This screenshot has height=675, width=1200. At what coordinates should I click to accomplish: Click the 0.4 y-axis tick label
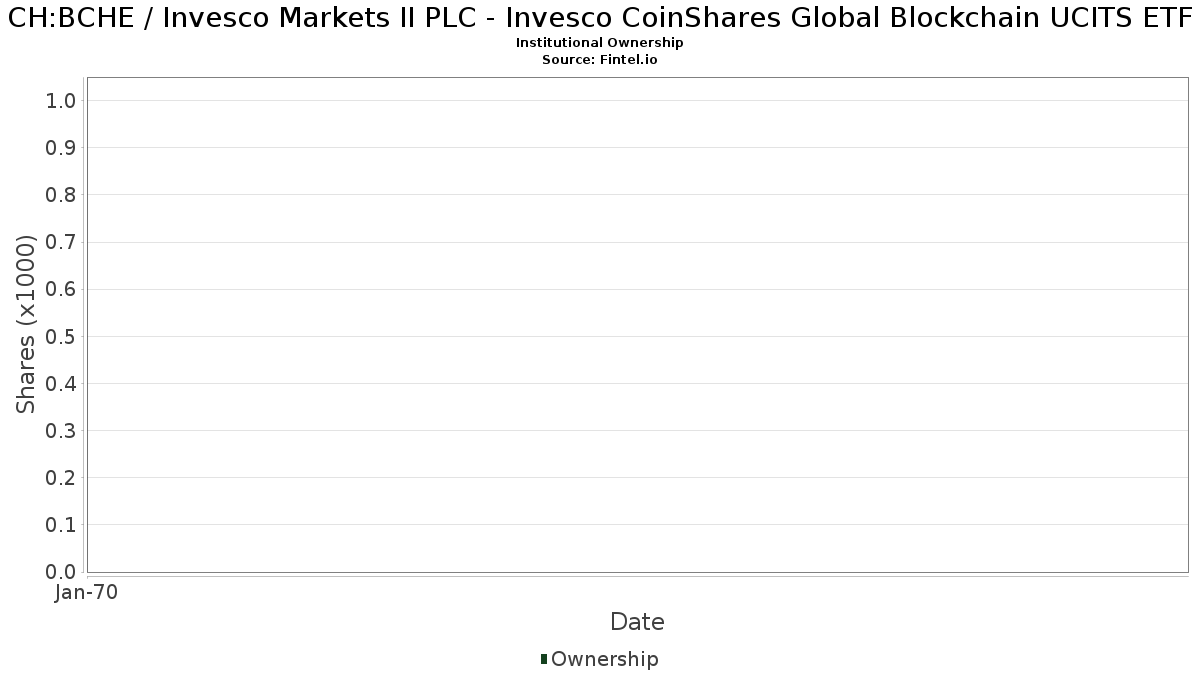[61, 384]
